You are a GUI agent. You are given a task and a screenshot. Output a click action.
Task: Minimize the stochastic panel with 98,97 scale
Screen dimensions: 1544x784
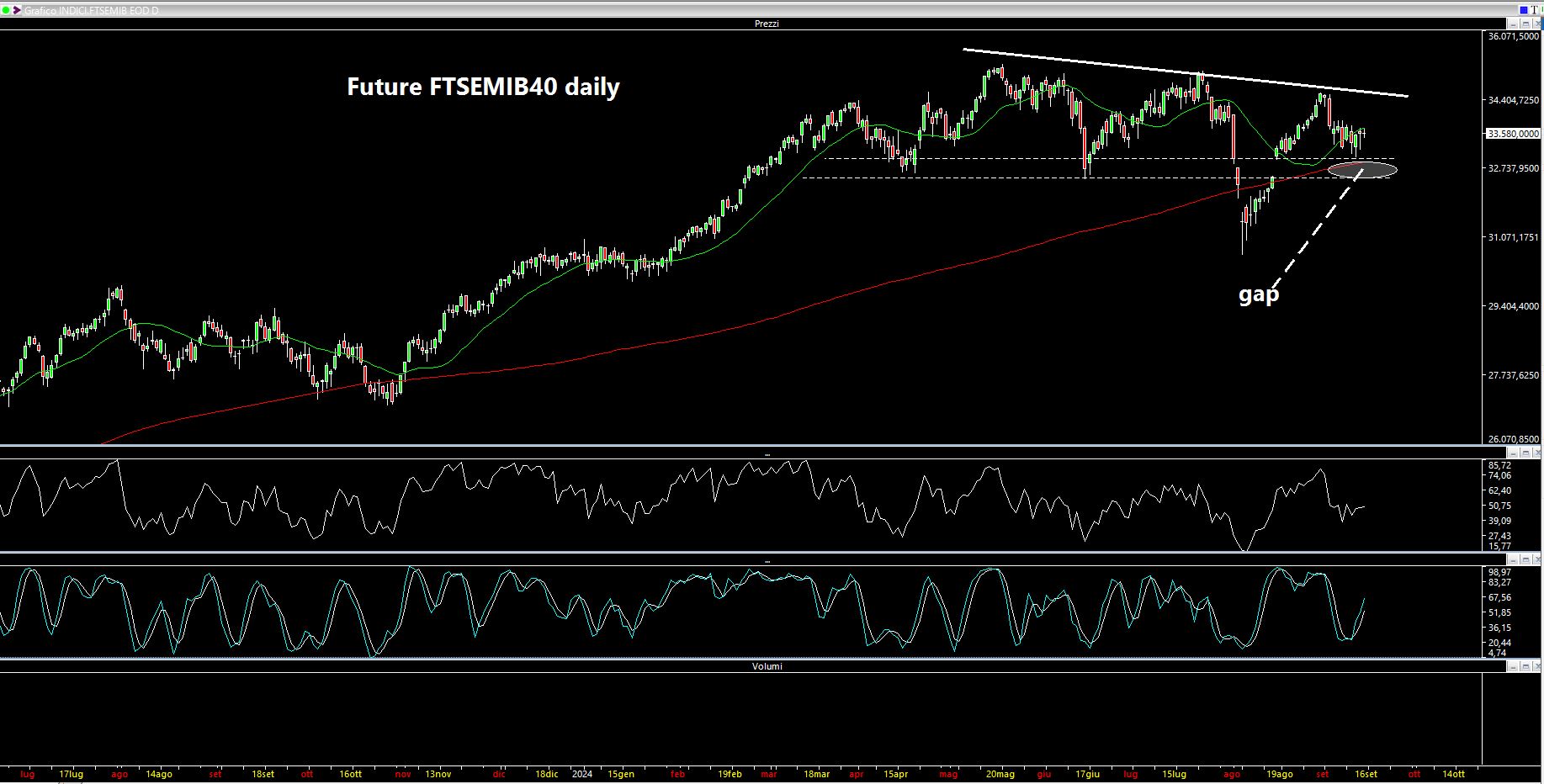point(1513,560)
